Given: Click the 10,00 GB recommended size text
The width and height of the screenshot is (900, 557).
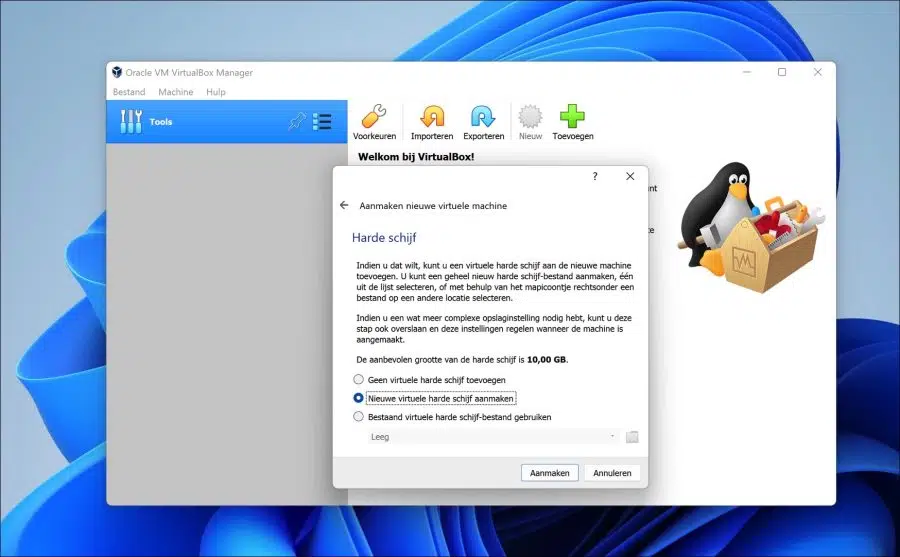Looking at the screenshot, I should (x=546, y=359).
